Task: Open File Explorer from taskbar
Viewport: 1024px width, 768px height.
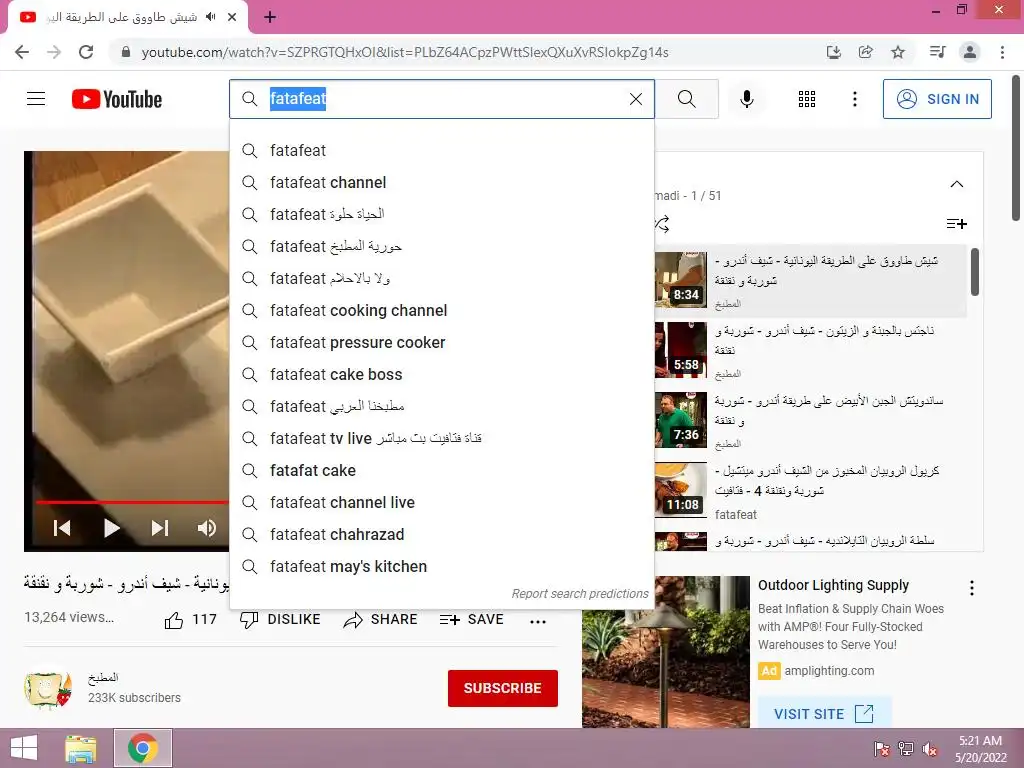Action: click(x=81, y=748)
